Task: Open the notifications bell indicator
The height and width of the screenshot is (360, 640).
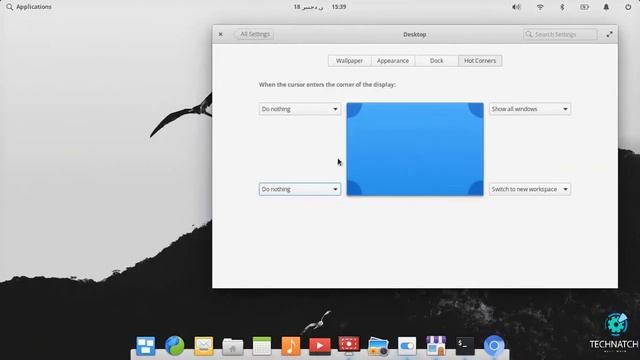Action: pyautogui.click(x=606, y=7)
